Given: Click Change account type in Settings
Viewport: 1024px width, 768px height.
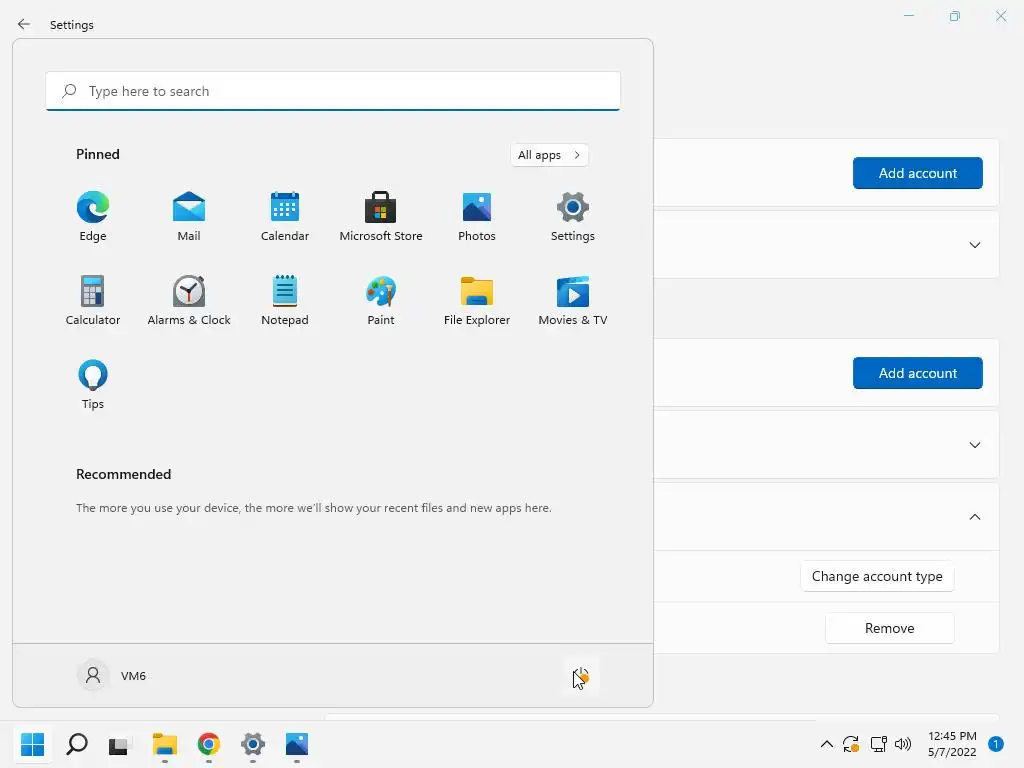Looking at the screenshot, I should [x=877, y=576].
